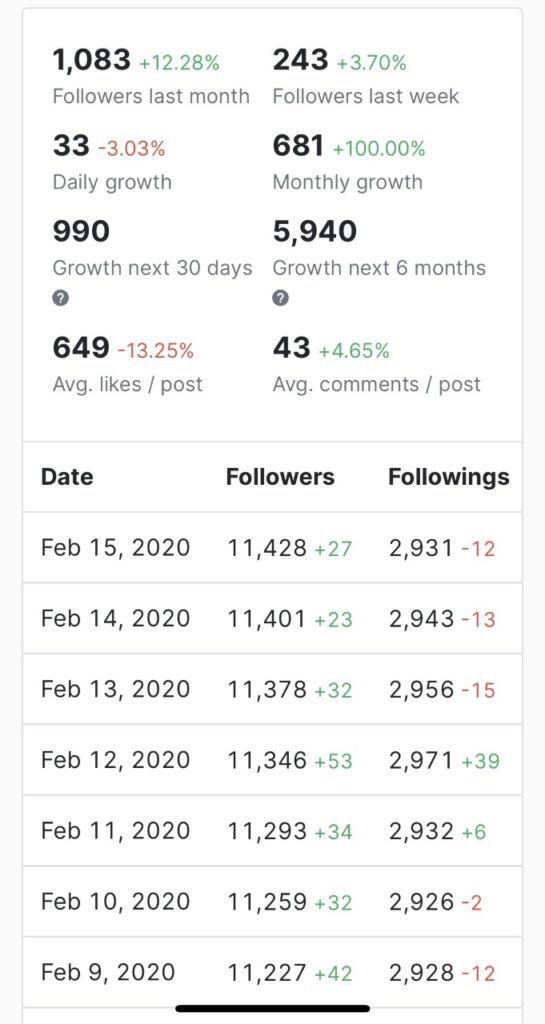Image resolution: width=545 pixels, height=1024 pixels.
Task: Tap the 649 Avg. likes / post stat
Action: coord(127,364)
